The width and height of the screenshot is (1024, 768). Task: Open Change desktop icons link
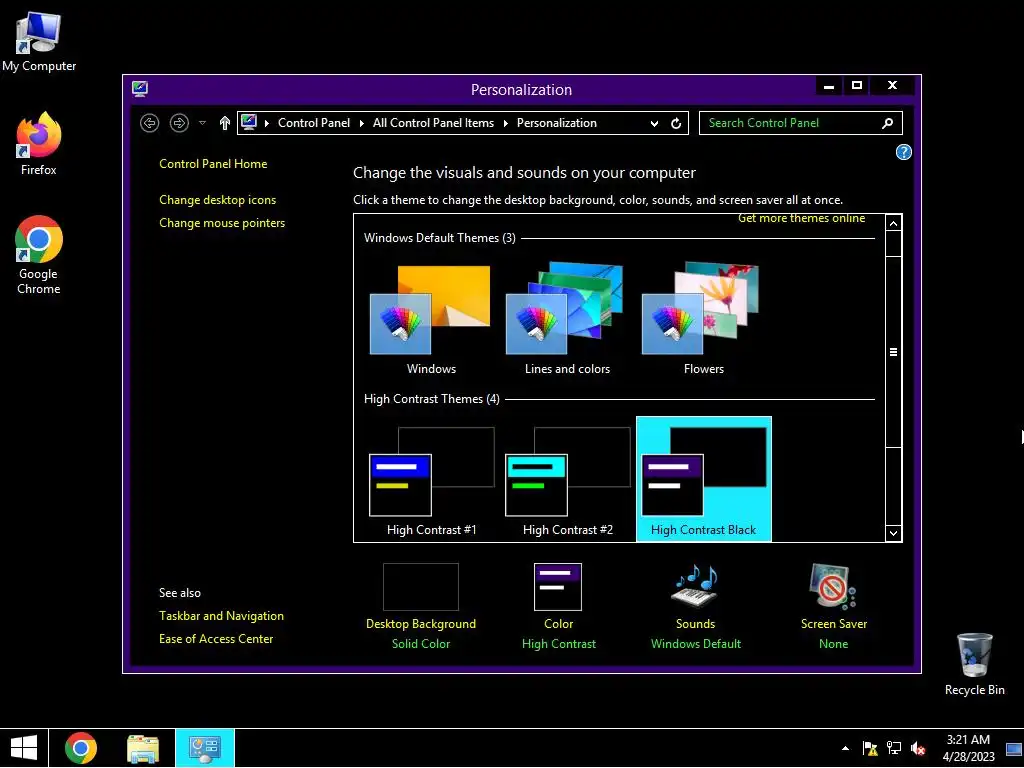[x=217, y=200]
